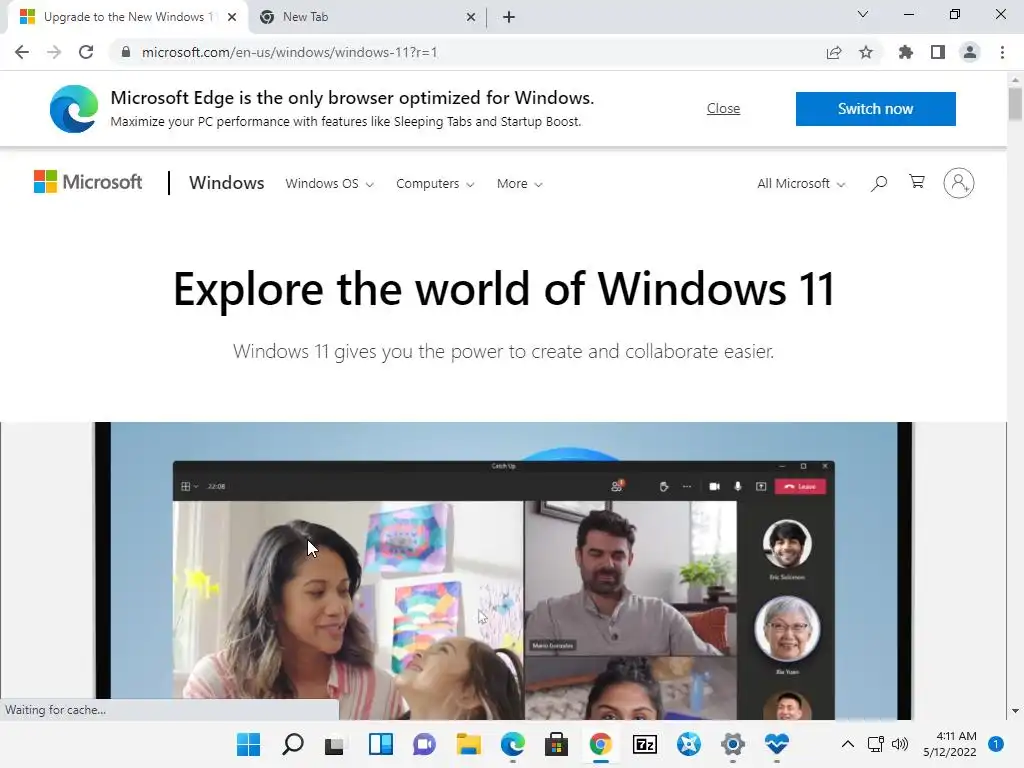Open a new browser tab

tap(509, 17)
